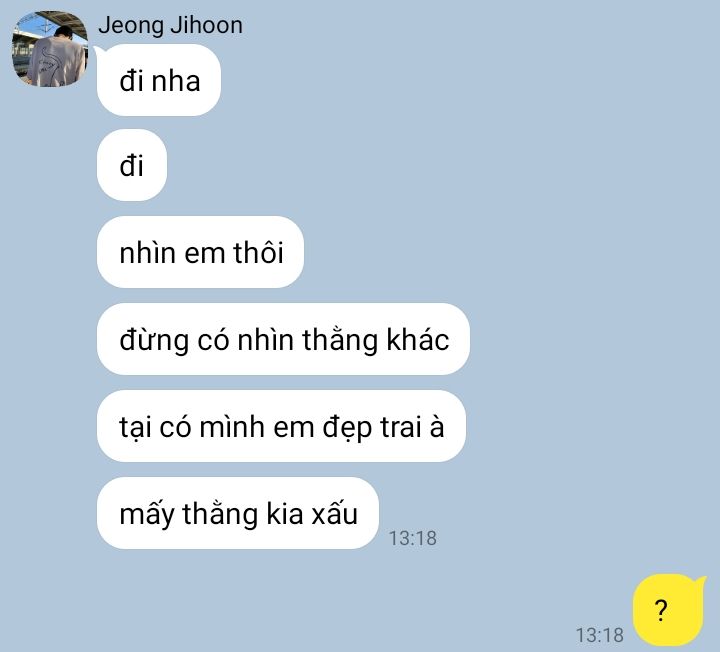The height and width of the screenshot is (652, 720).
Task: Click the word "khác" in the fourth message
Action: [x=418, y=340]
